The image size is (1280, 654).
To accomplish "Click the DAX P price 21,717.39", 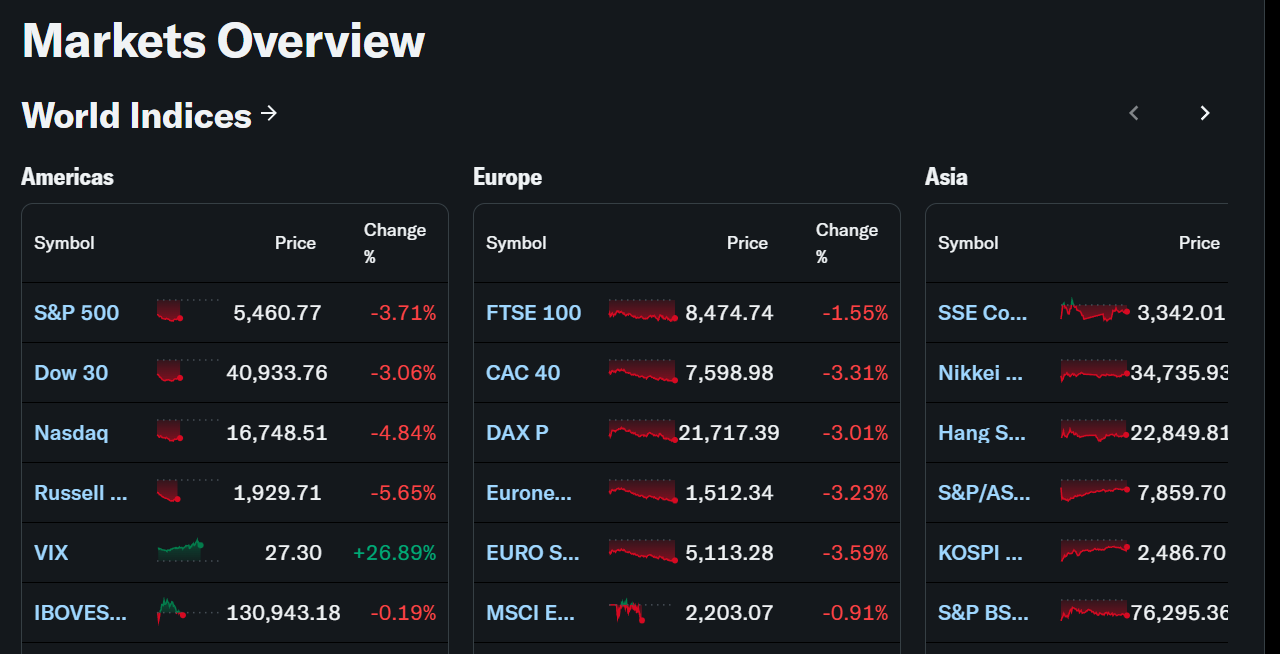I will [729, 433].
